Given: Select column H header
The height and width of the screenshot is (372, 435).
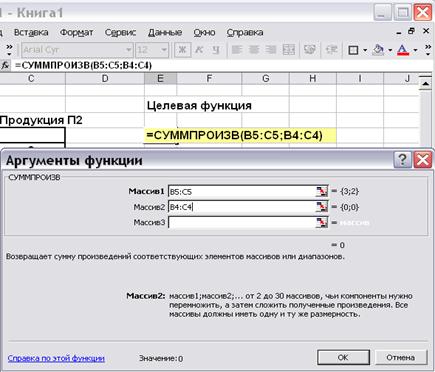Looking at the screenshot, I should click(x=313, y=79).
